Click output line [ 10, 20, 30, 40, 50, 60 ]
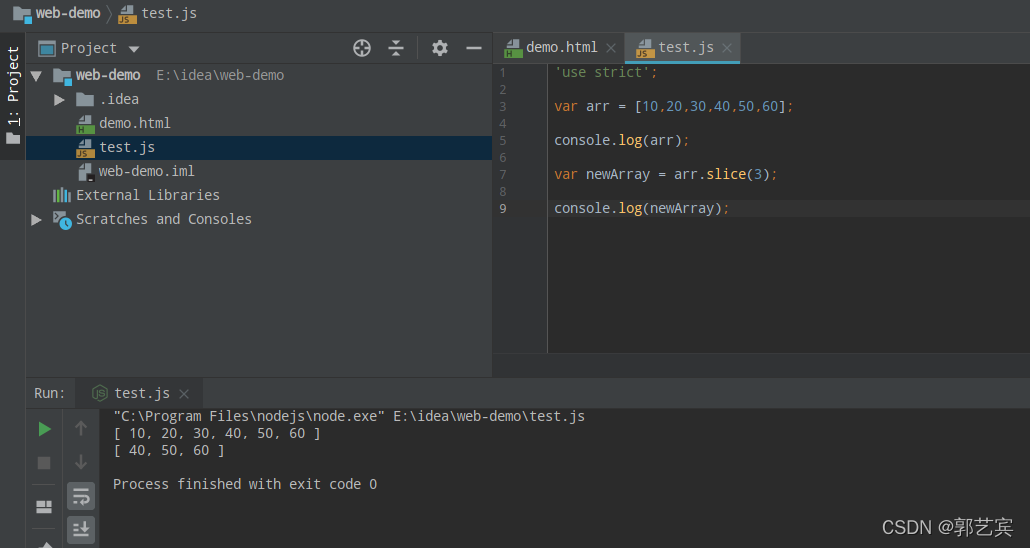The height and width of the screenshot is (548, 1030). click(x=217, y=434)
